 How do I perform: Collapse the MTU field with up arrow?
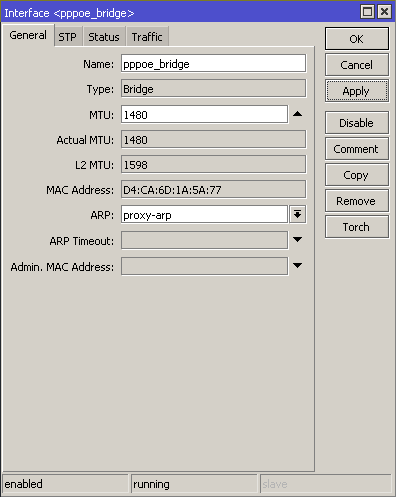point(297,114)
